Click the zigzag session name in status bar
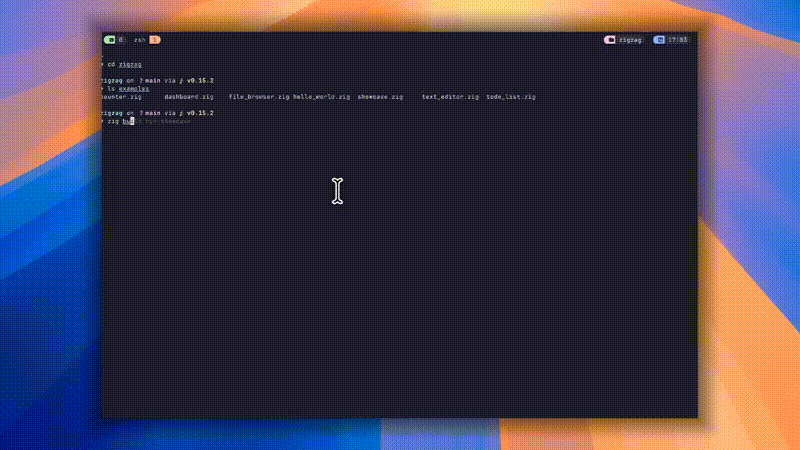Screen dimensions: 800x450 (630, 40)
